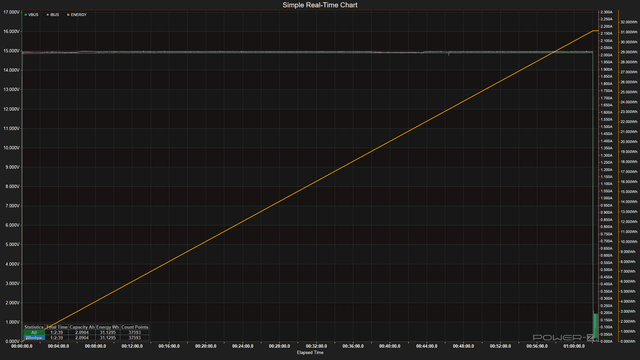
Task: Toggle the IBUS series in the legend
Action: pos(53,15)
